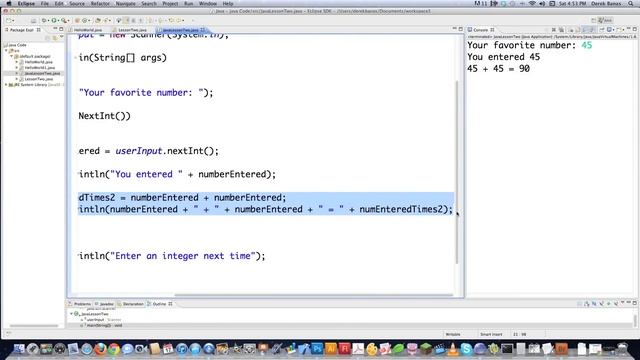640x360 pixels.
Task: Open the Run menu
Action: tap(188, 3)
